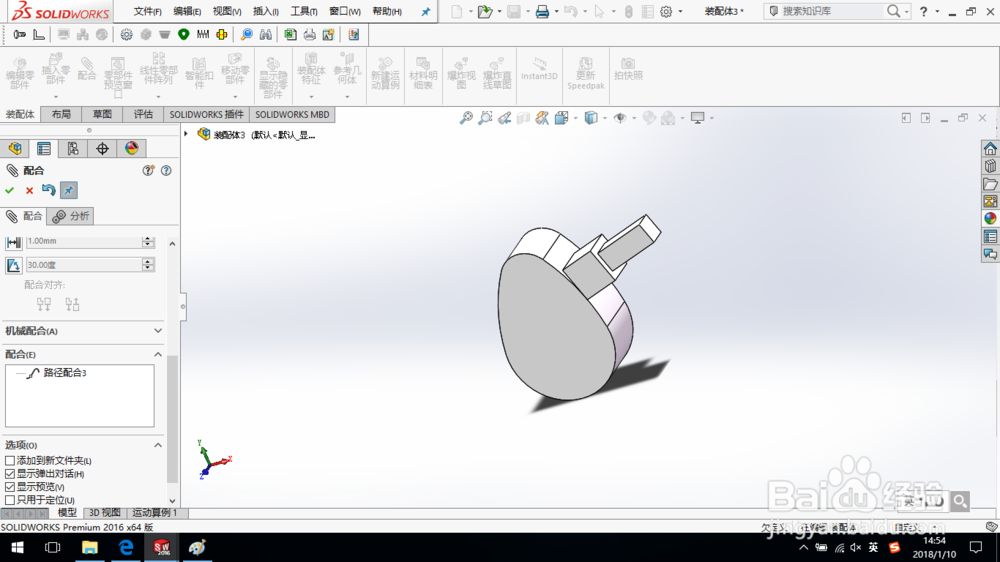Viewport: 1000px width, 562px height.
Task: Switch to 3D 视图 bottom tab
Action: coord(105,513)
